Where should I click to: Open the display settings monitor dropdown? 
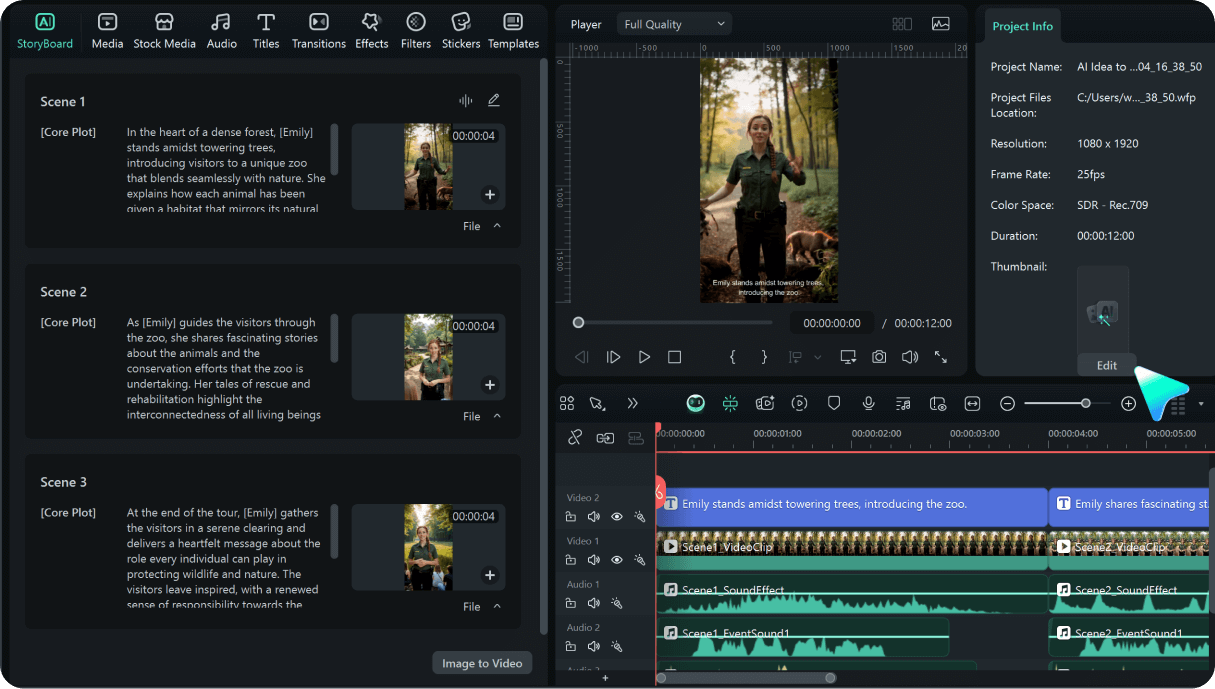[848, 357]
